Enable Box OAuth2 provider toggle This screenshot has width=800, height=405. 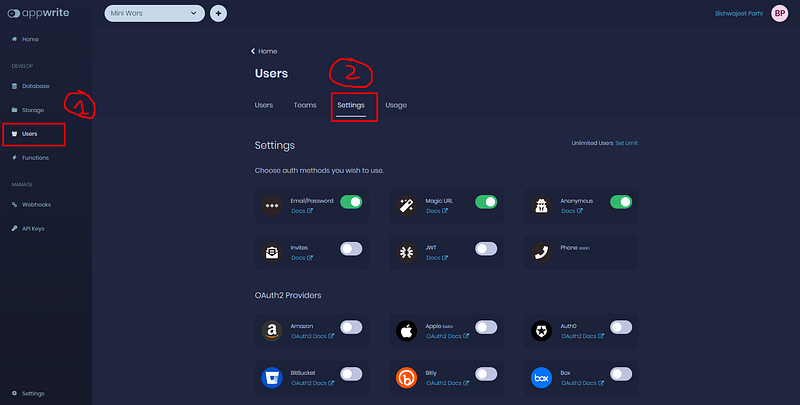[x=621, y=374]
